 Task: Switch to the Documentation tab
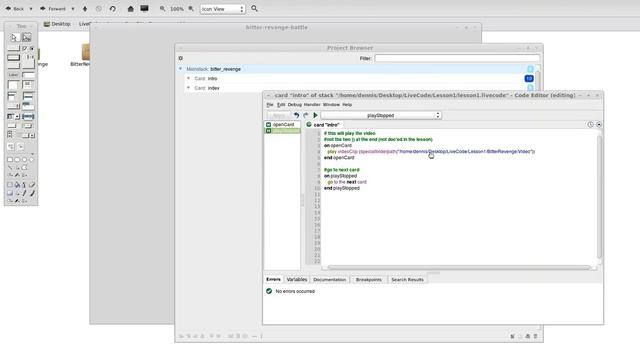click(x=330, y=280)
